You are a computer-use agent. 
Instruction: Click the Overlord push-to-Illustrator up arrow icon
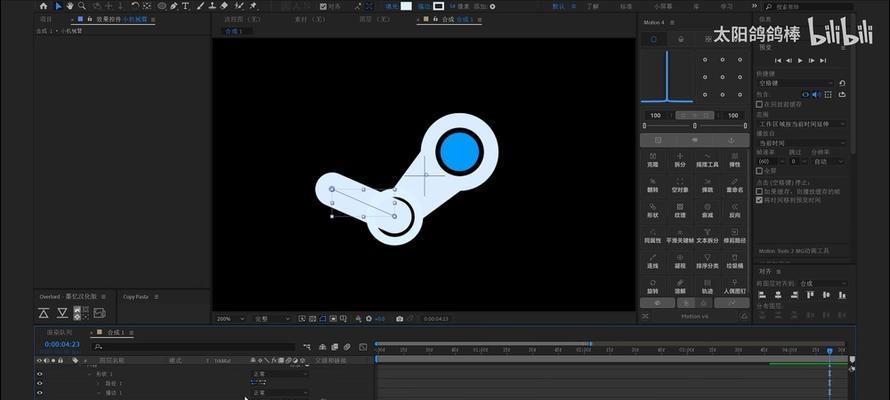click(x=44, y=313)
